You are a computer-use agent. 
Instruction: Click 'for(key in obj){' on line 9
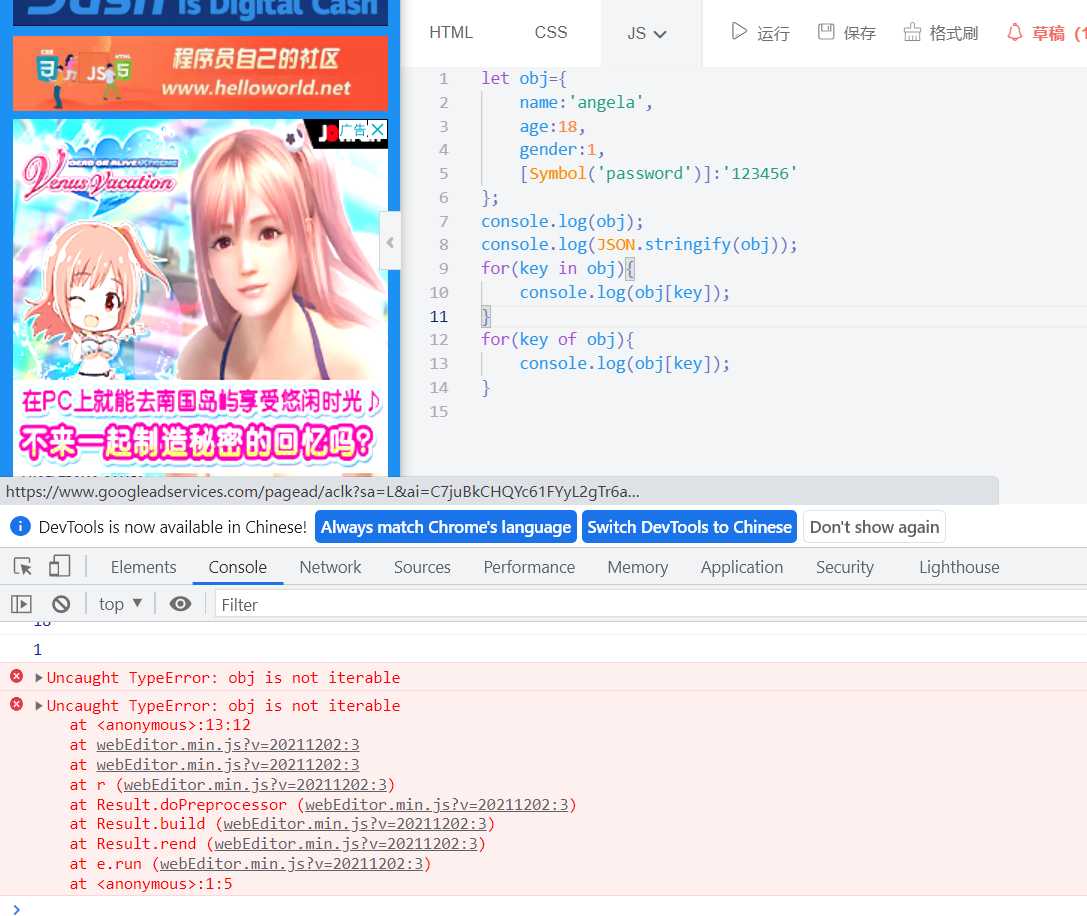click(x=557, y=268)
